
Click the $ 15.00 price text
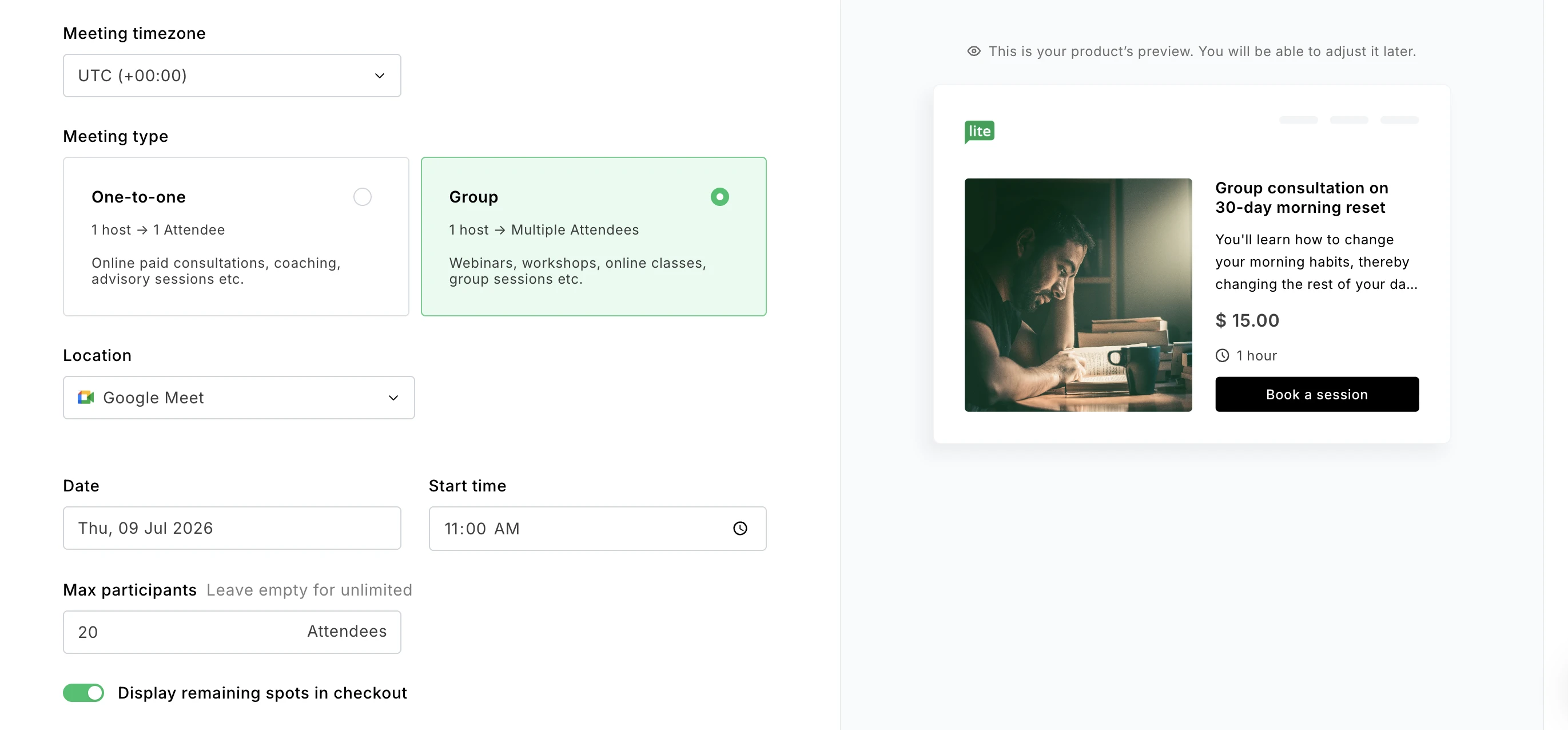click(x=1247, y=320)
